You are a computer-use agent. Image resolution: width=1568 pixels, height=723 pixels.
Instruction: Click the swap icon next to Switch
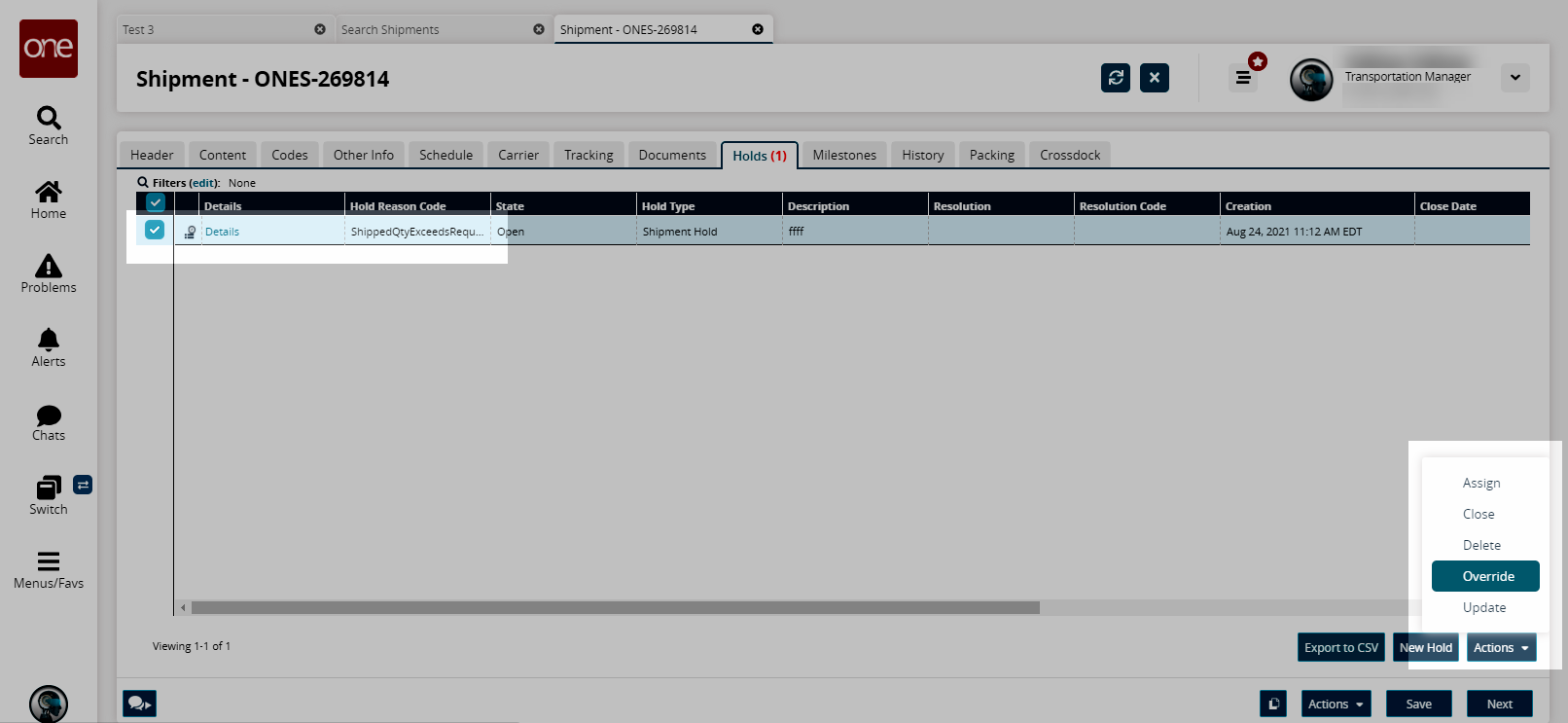(83, 485)
